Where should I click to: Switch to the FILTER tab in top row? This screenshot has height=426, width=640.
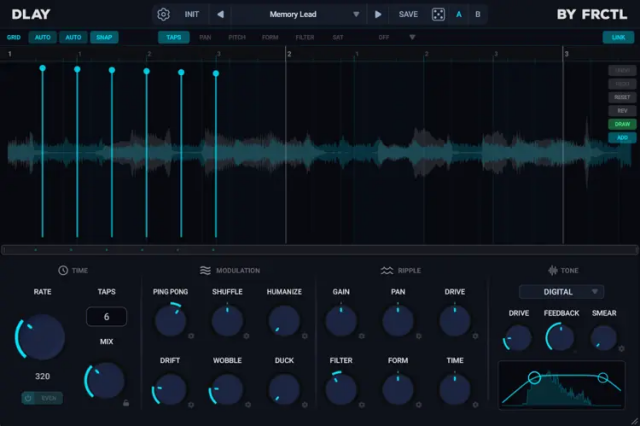point(304,37)
